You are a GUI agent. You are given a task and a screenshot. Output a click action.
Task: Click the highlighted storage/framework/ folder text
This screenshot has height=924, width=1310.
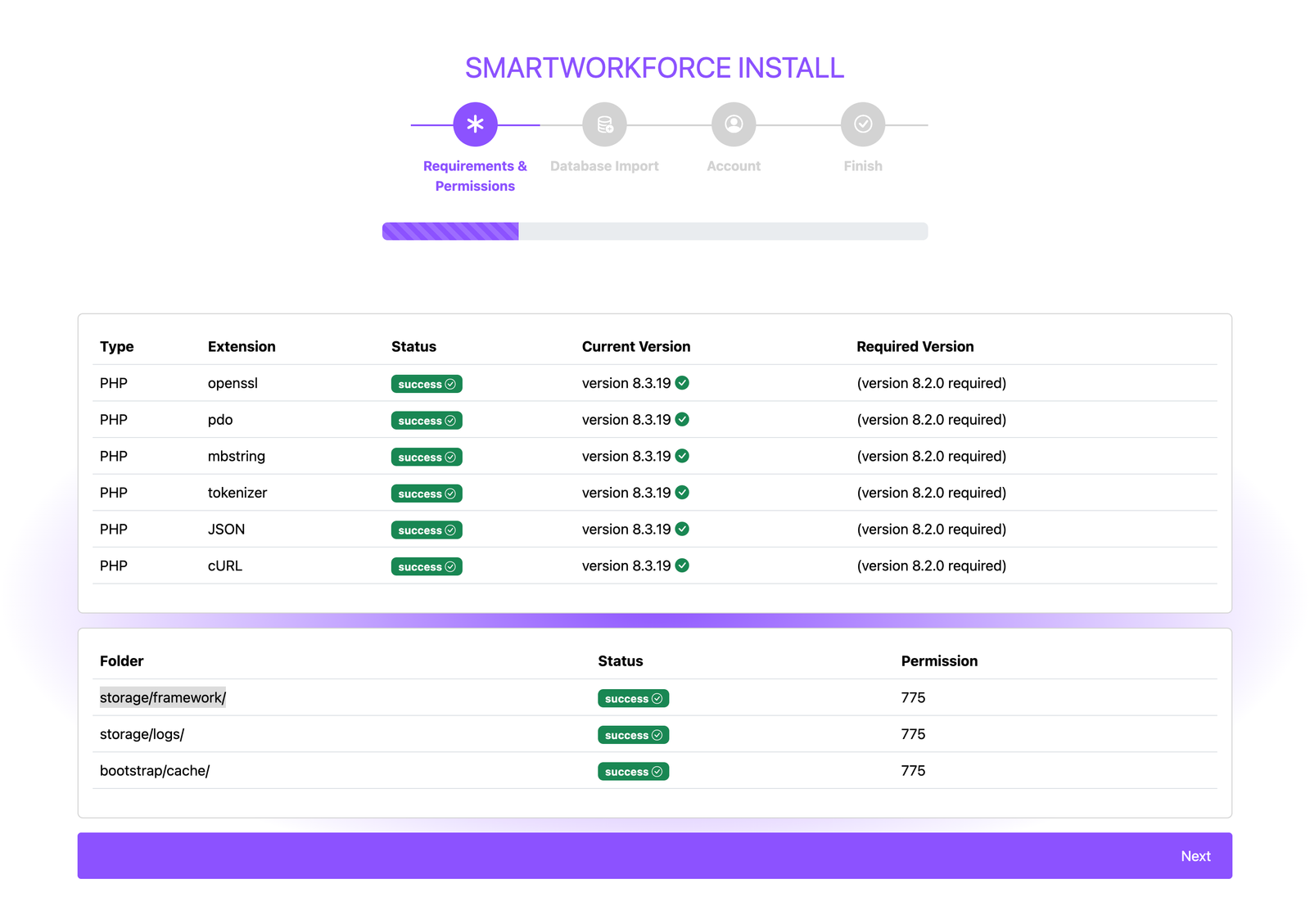[163, 697]
